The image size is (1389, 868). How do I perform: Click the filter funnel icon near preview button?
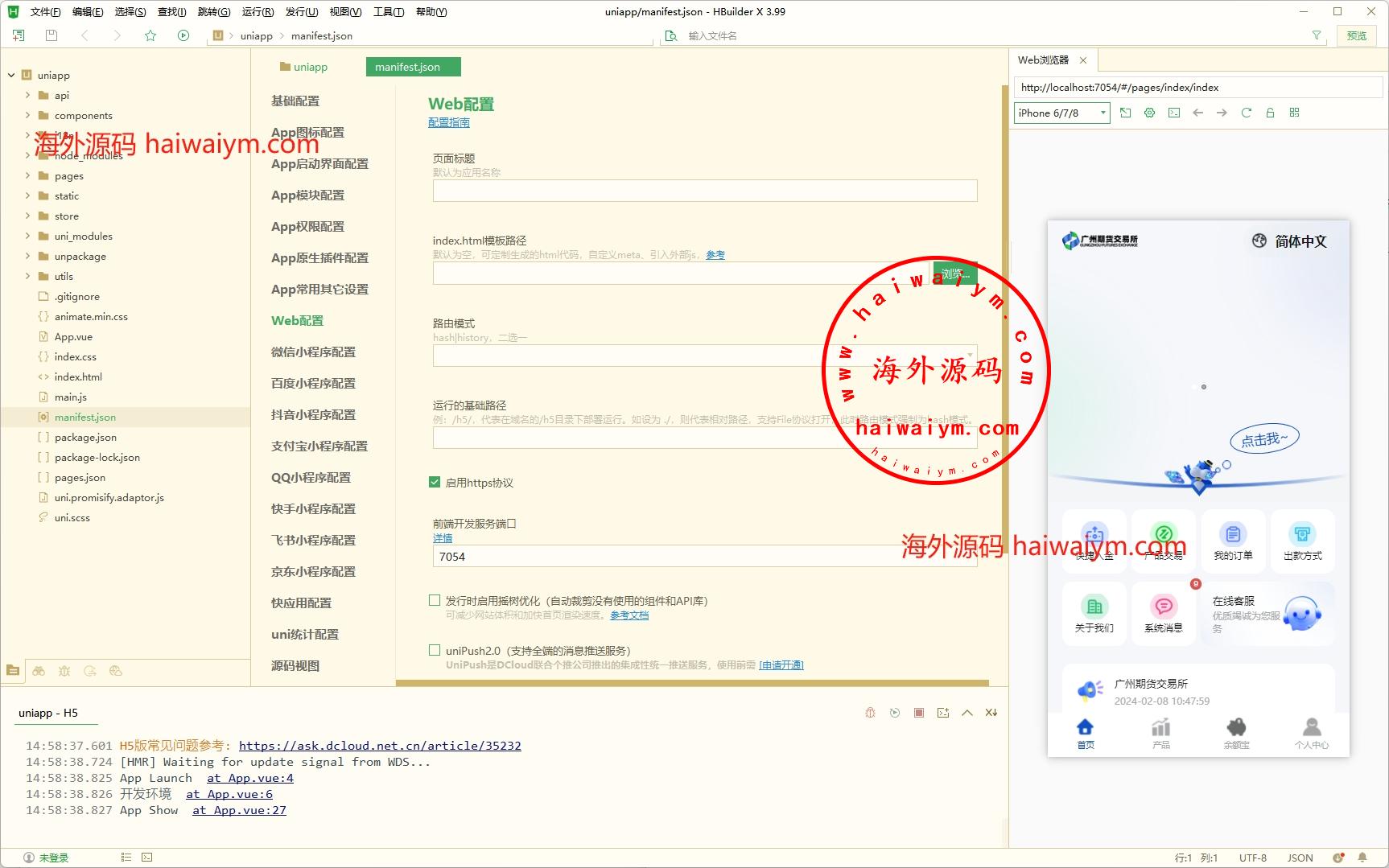tap(1317, 35)
